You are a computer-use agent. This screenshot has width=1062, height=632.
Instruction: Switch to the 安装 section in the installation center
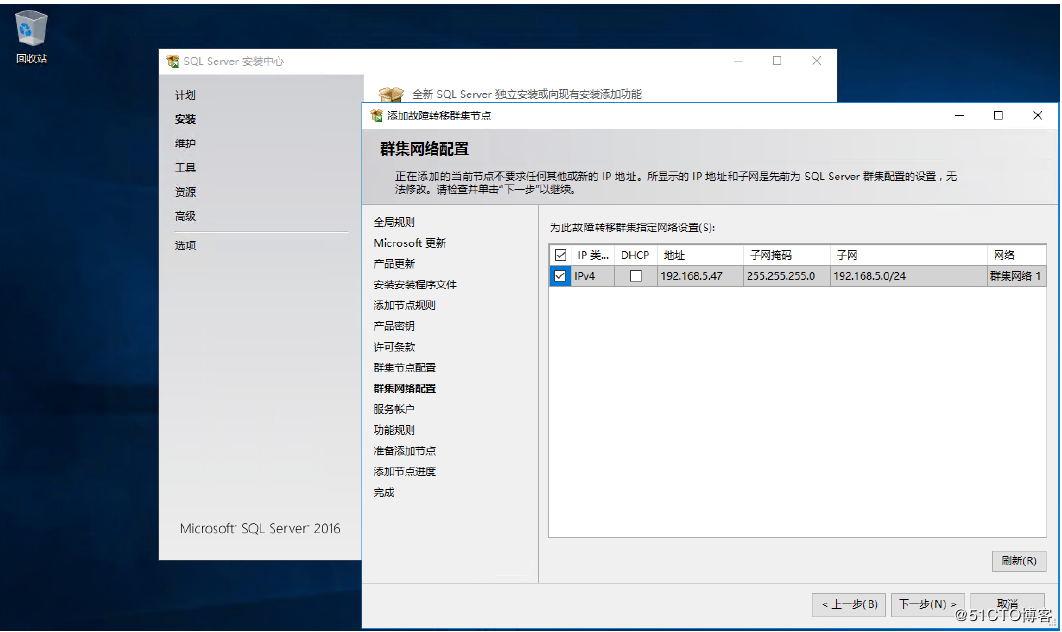click(x=184, y=119)
